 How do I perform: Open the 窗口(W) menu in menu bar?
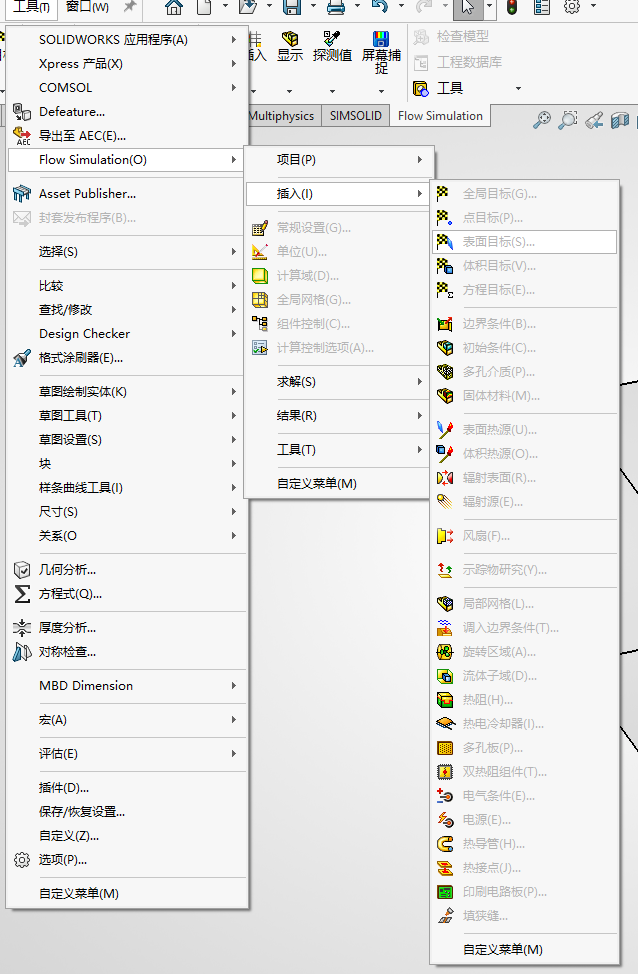(x=88, y=7)
